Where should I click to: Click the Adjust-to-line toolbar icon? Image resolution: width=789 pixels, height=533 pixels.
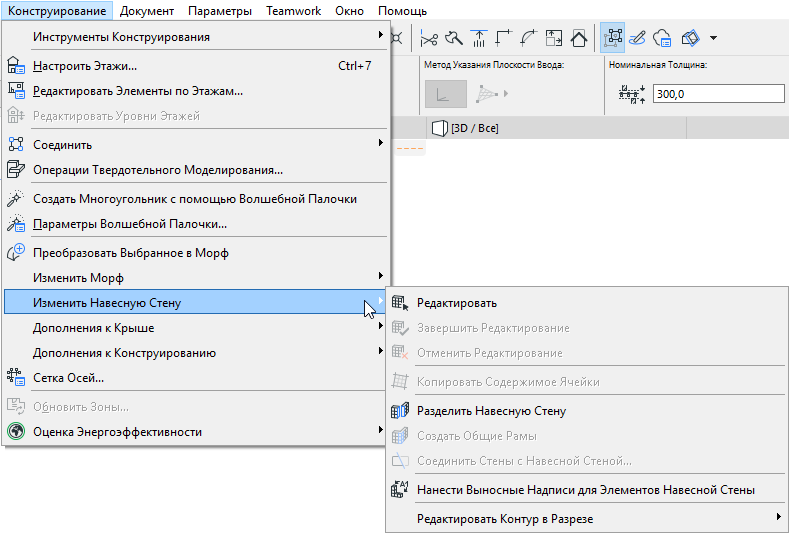(x=479, y=38)
